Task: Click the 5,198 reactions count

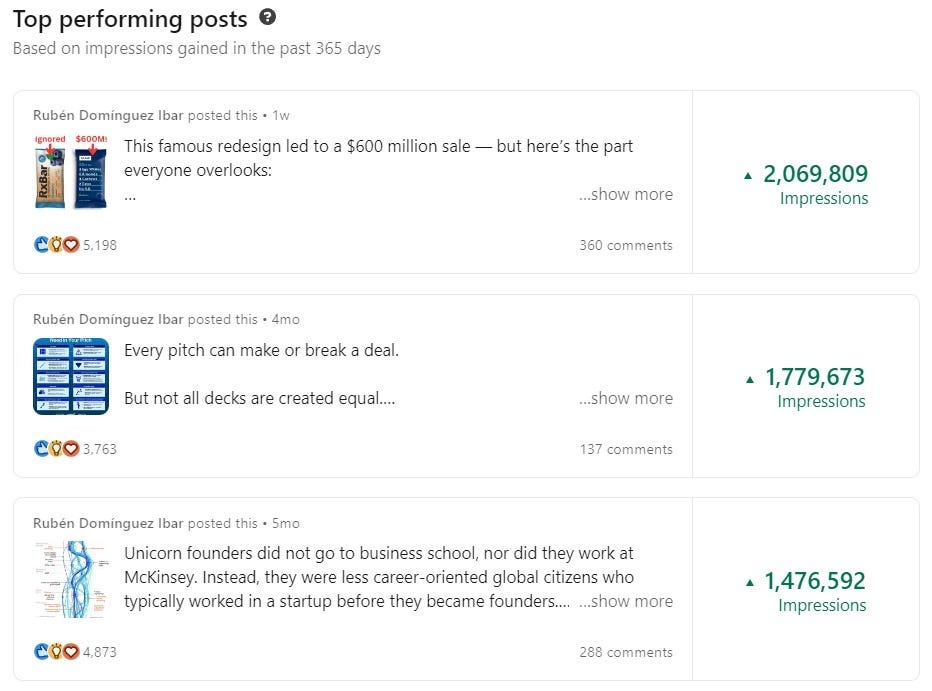Action: point(100,245)
